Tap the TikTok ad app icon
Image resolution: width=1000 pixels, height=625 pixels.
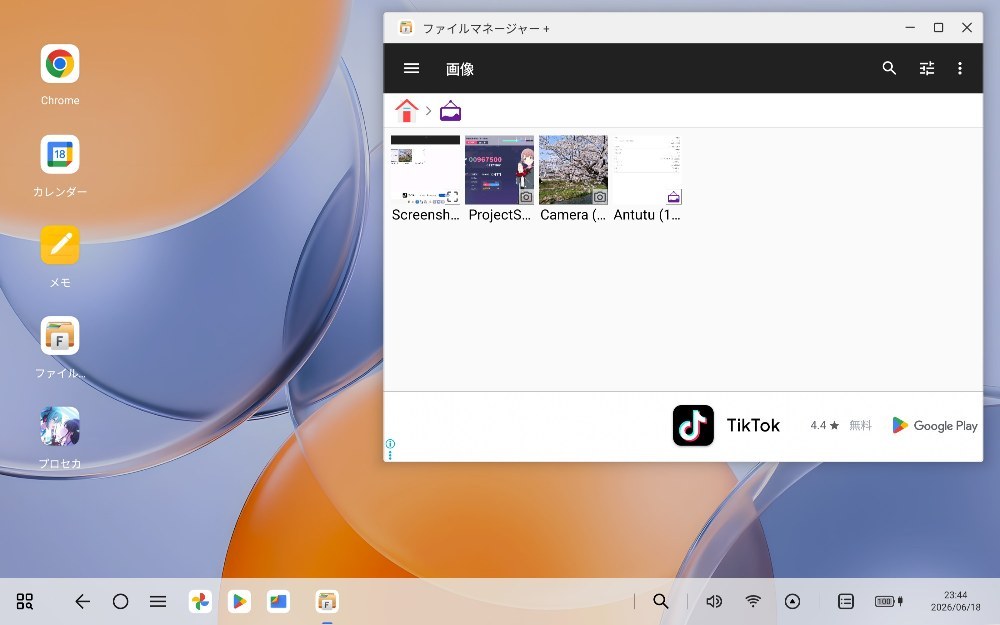693,425
